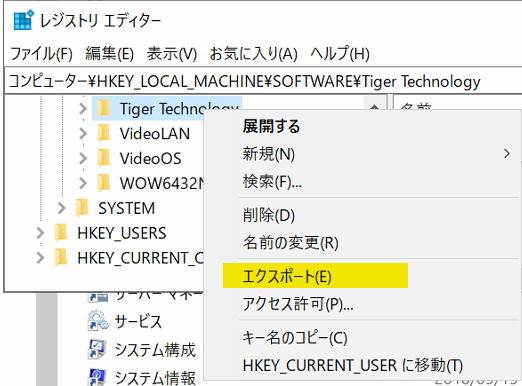Click the WOW6432 folder icon
This screenshot has width=522, height=386.
tap(104, 183)
